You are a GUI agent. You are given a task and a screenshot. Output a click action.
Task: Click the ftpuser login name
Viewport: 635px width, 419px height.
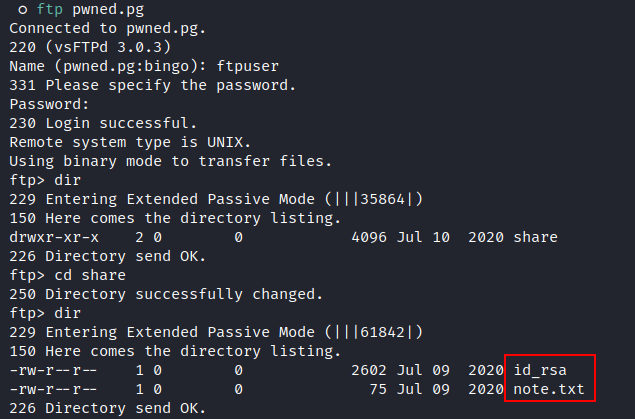247,66
